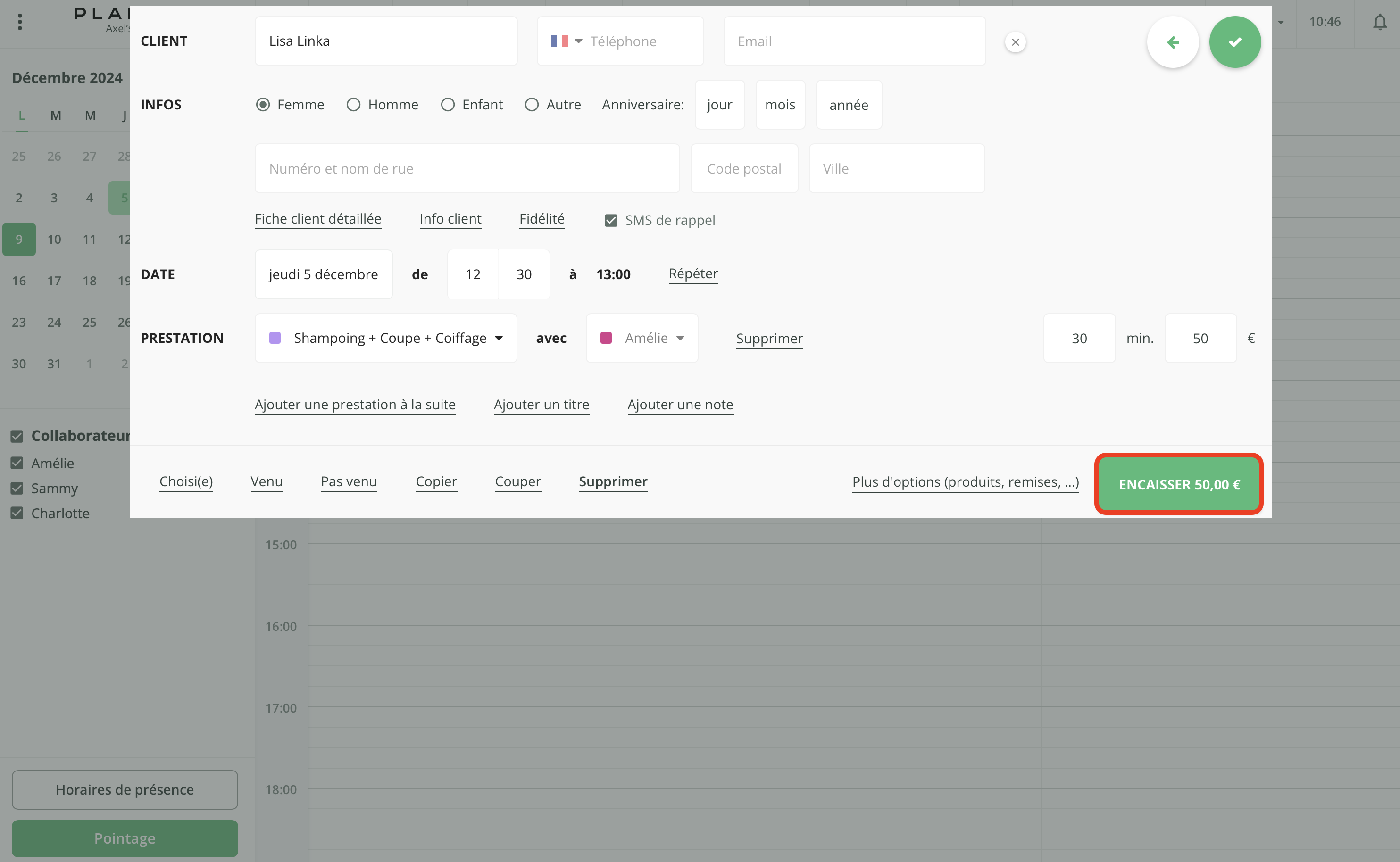Click ENCAISSER 50,00 € button
The image size is (1400, 862).
pyautogui.click(x=1178, y=485)
